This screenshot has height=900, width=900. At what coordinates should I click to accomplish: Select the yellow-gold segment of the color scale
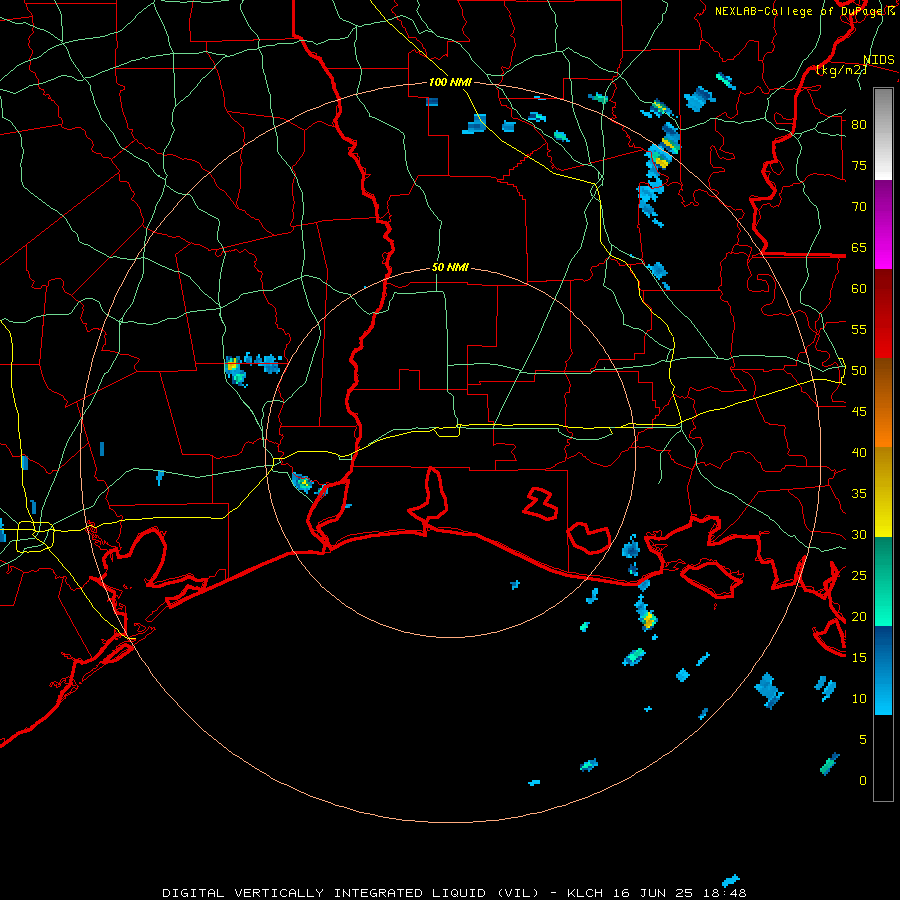tap(883, 492)
